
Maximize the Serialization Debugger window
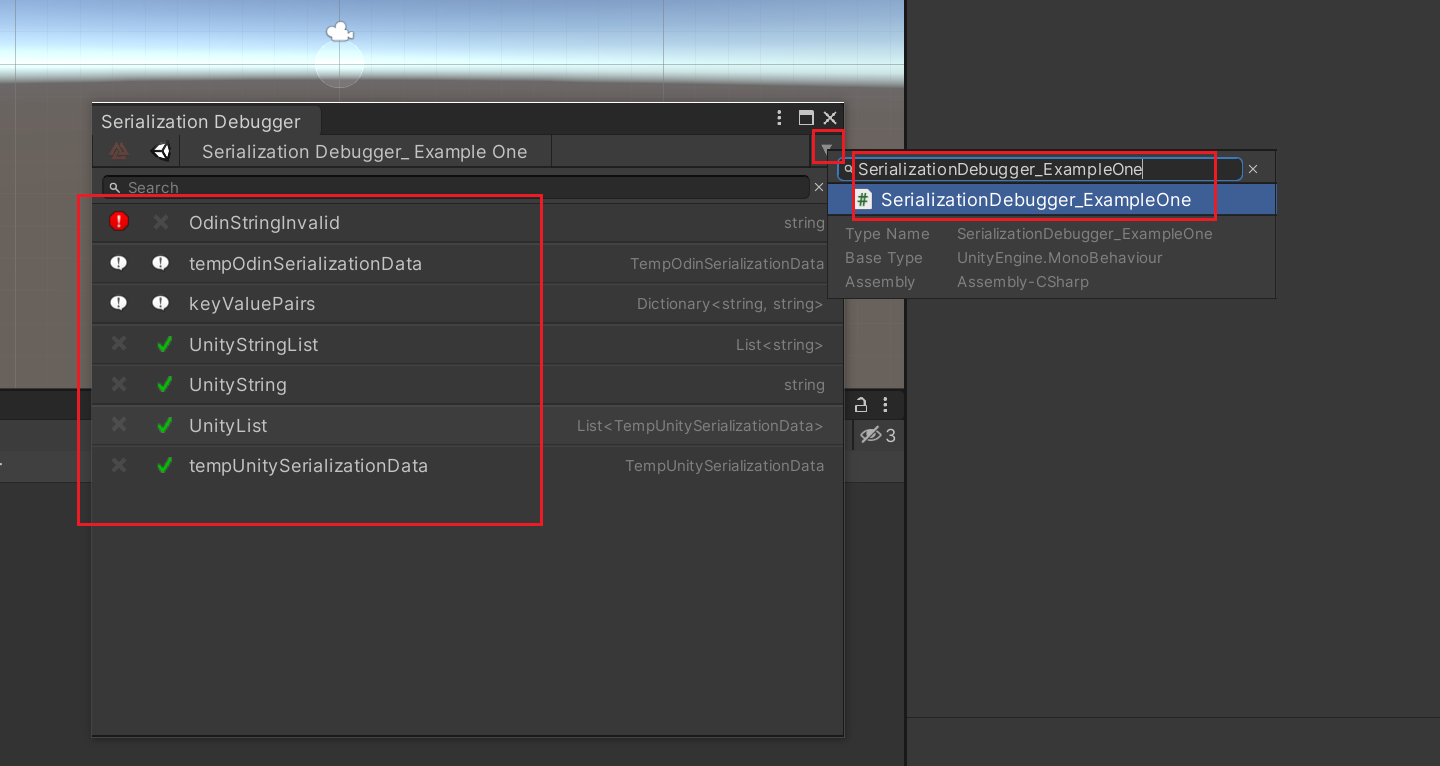tap(806, 118)
